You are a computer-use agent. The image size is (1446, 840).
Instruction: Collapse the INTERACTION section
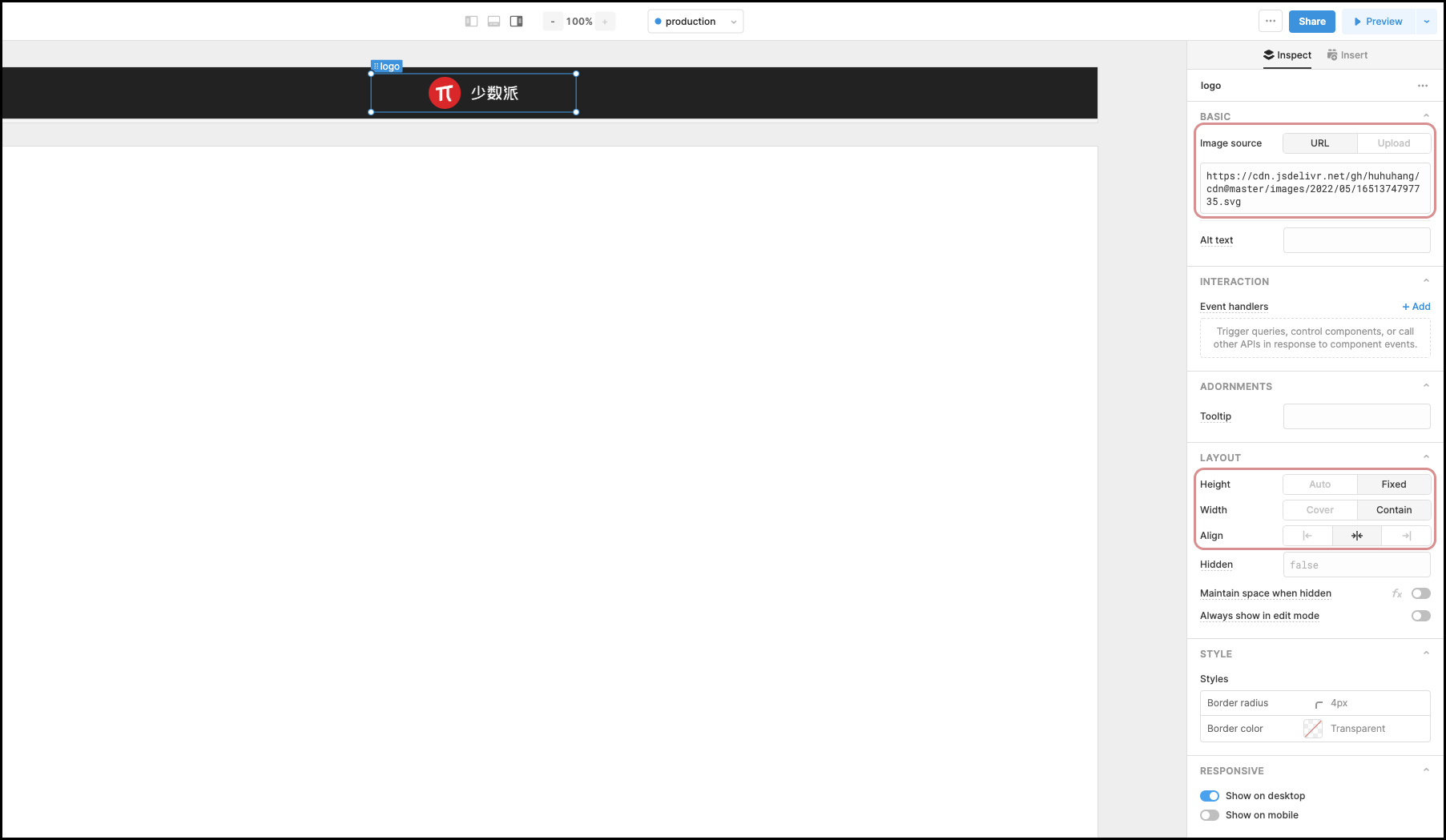click(1426, 281)
